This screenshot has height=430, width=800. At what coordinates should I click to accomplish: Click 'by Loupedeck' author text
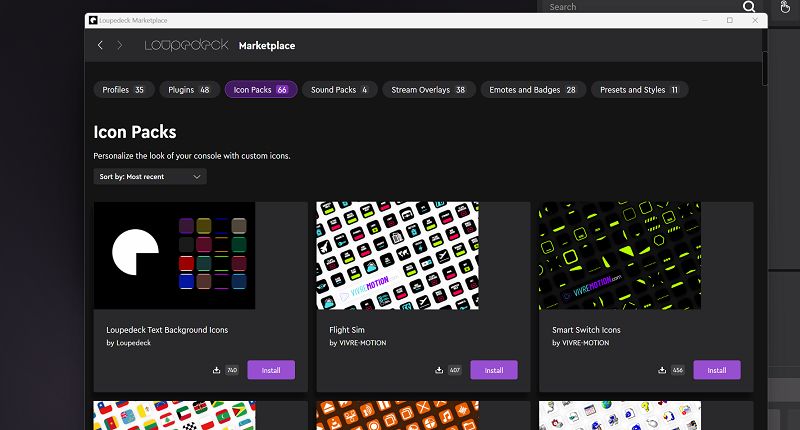[x=129, y=343]
